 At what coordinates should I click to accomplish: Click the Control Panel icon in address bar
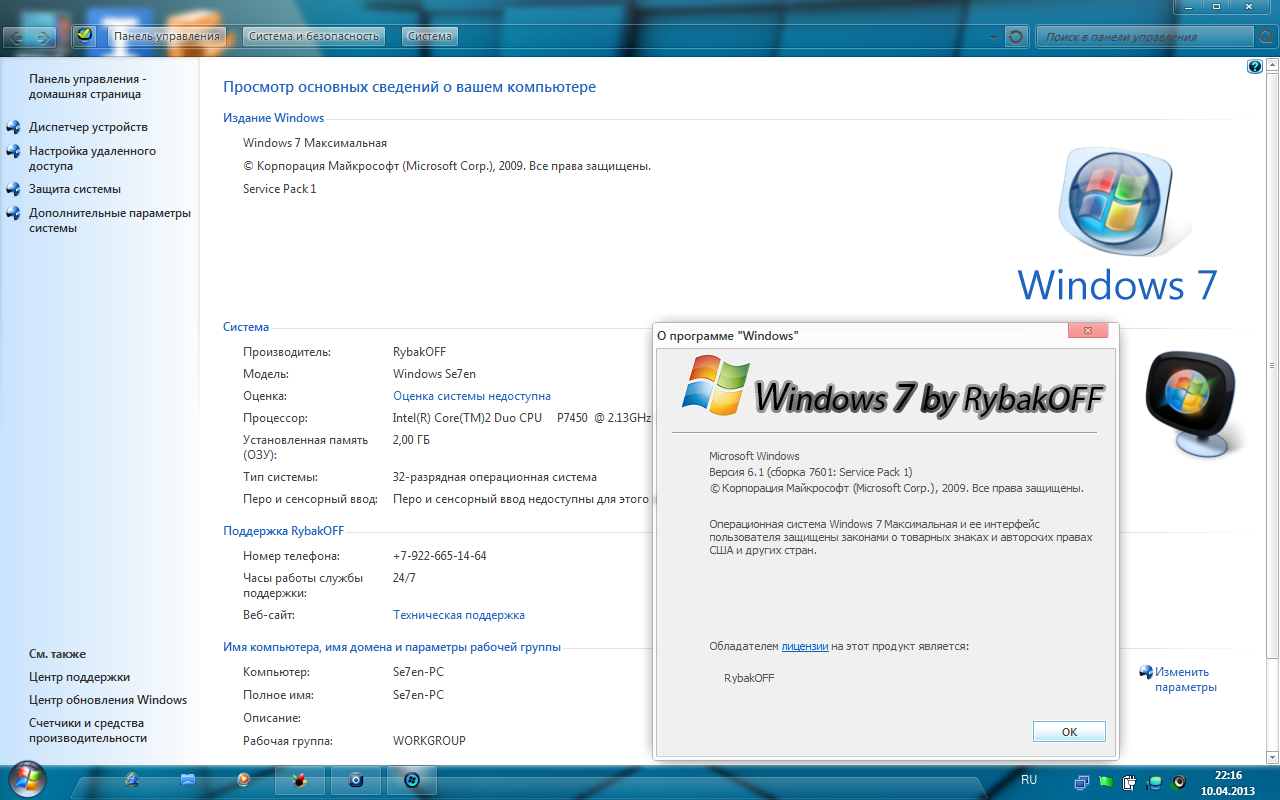click(x=85, y=36)
